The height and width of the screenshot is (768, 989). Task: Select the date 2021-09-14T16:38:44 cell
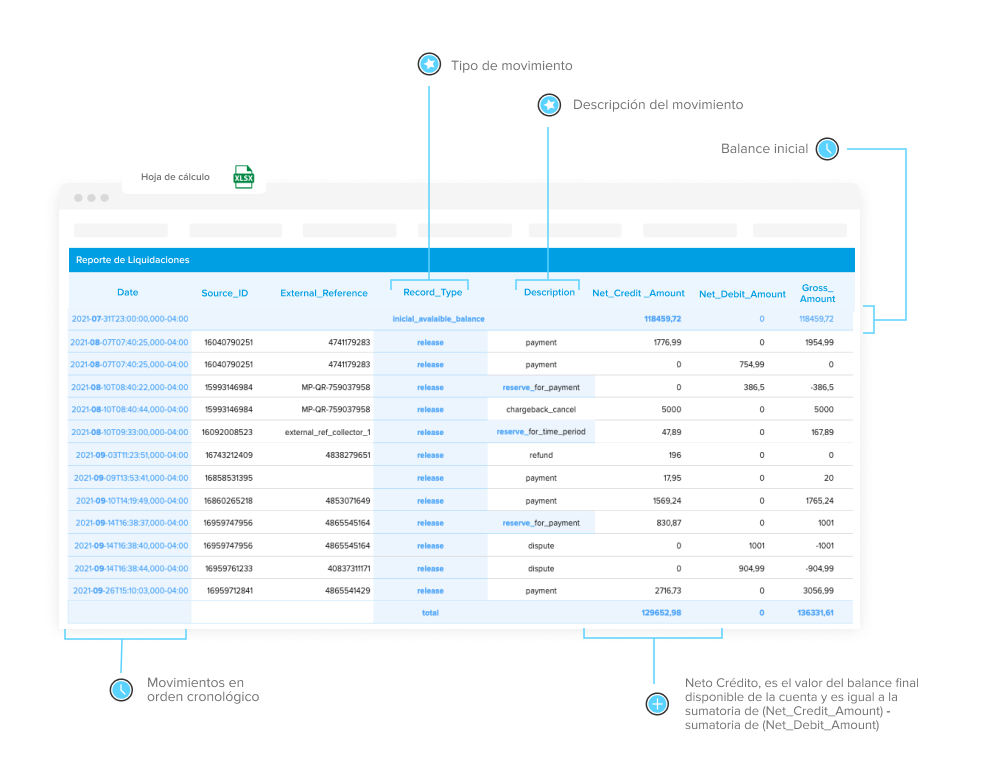[x=131, y=569]
